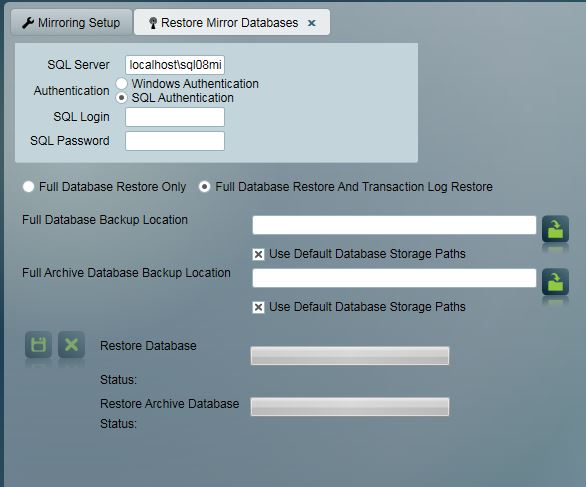Toggle default storage paths under Full Database Backup
Image resolution: width=586 pixels, height=487 pixels.
point(258,255)
